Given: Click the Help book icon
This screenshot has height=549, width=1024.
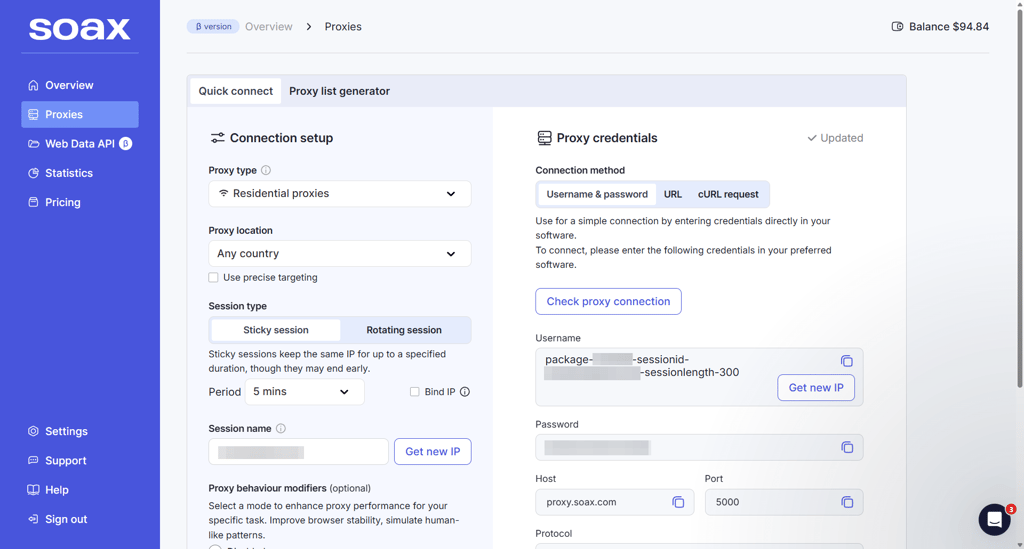Looking at the screenshot, I should pos(33,490).
